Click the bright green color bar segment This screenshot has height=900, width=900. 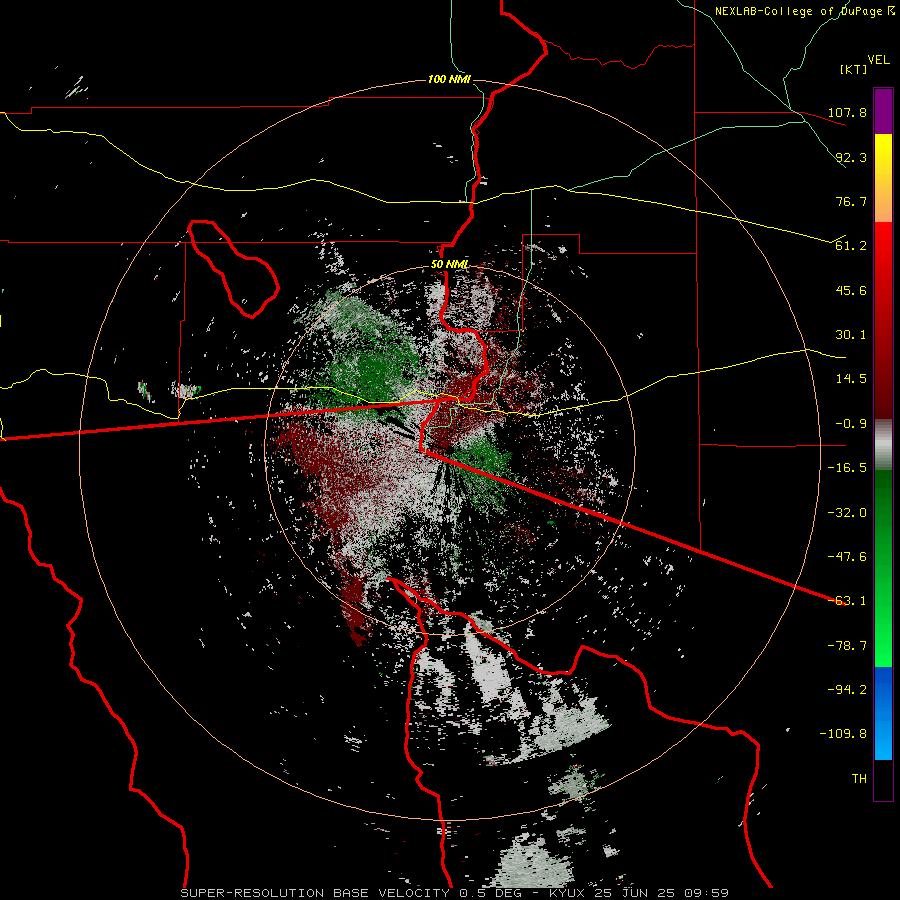pyautogui.click(x=883, y=568)
